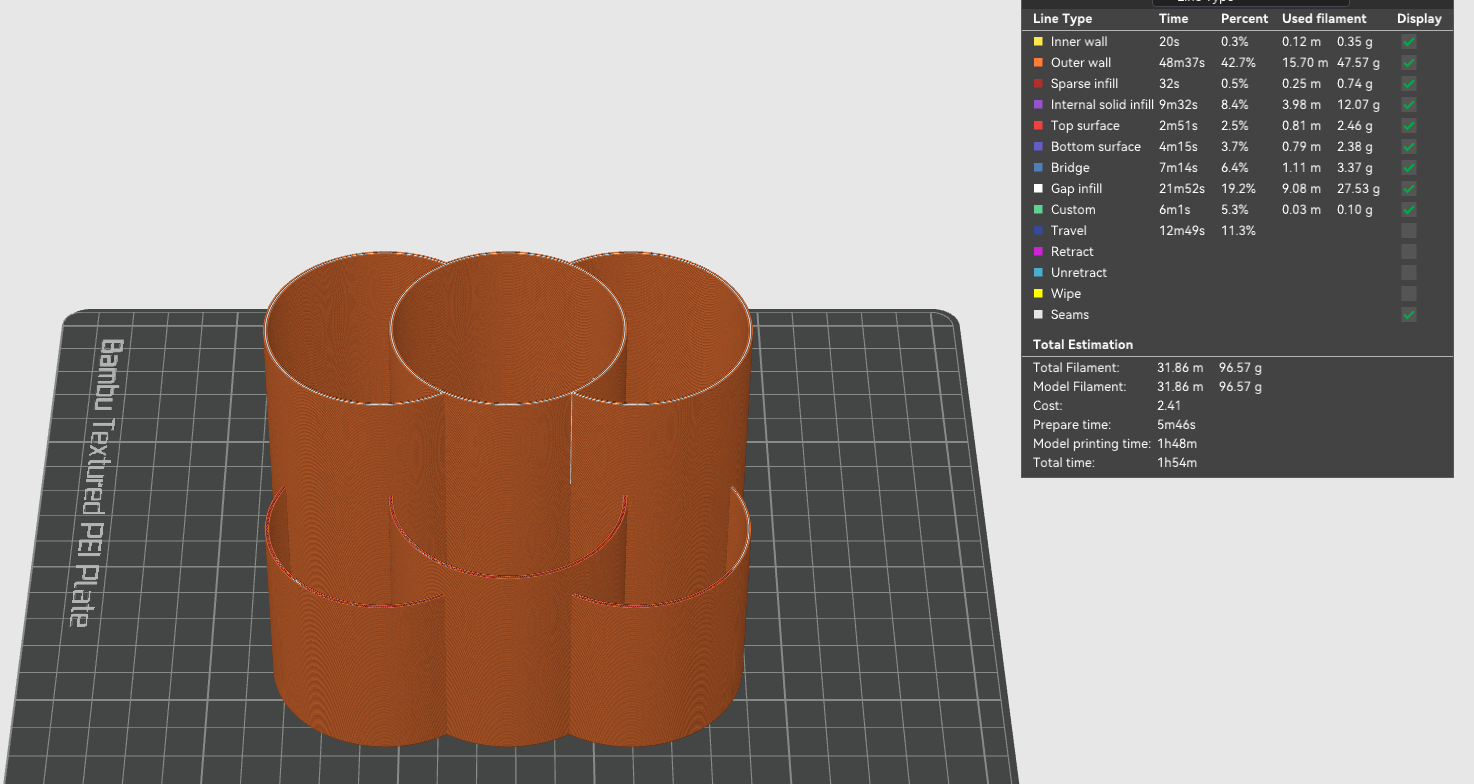Toggle Custom line type display checkbox
Image resolution: width=1474 pixels, height=784 pixels.
pyautogui.click(x=1408, y=210)
